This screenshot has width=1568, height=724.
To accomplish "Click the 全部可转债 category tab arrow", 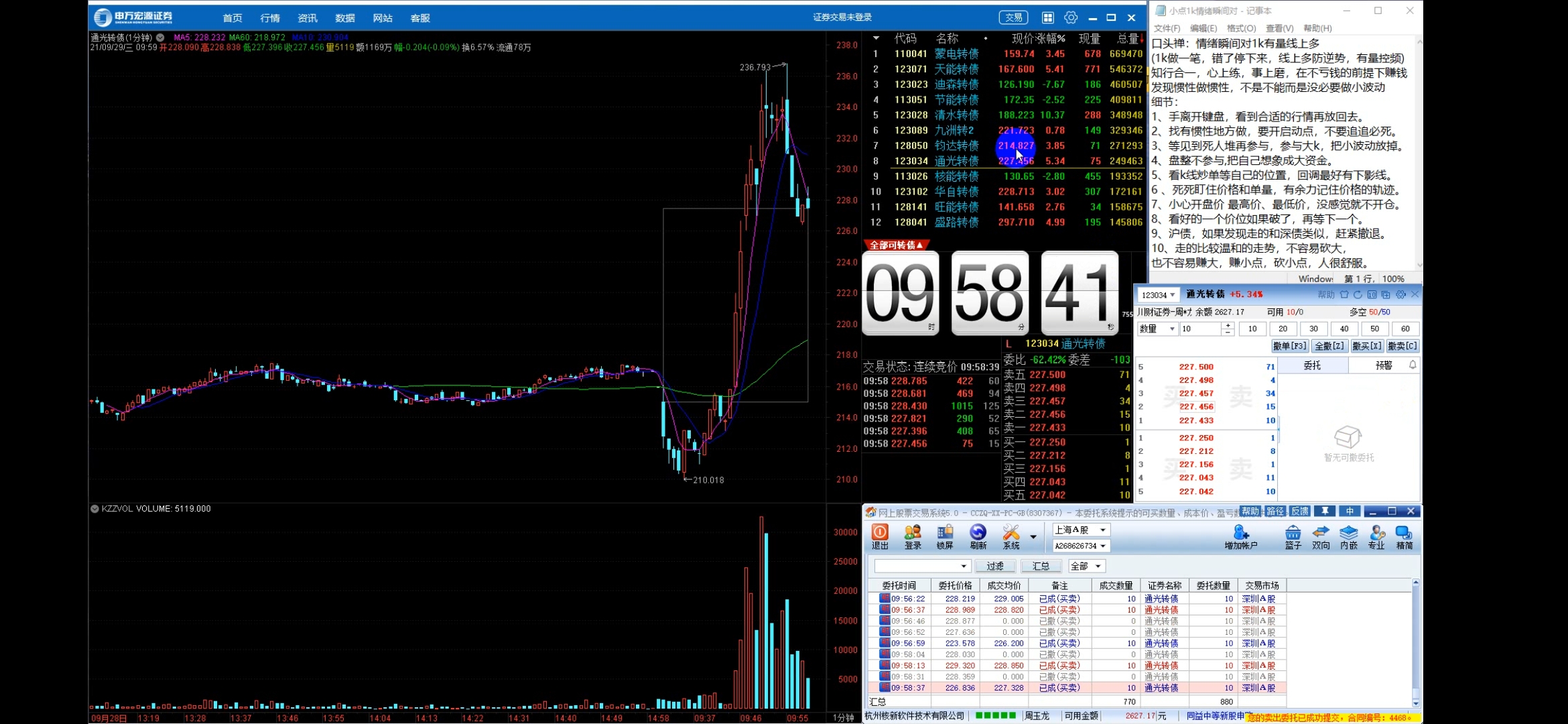I will click(920, 245).
